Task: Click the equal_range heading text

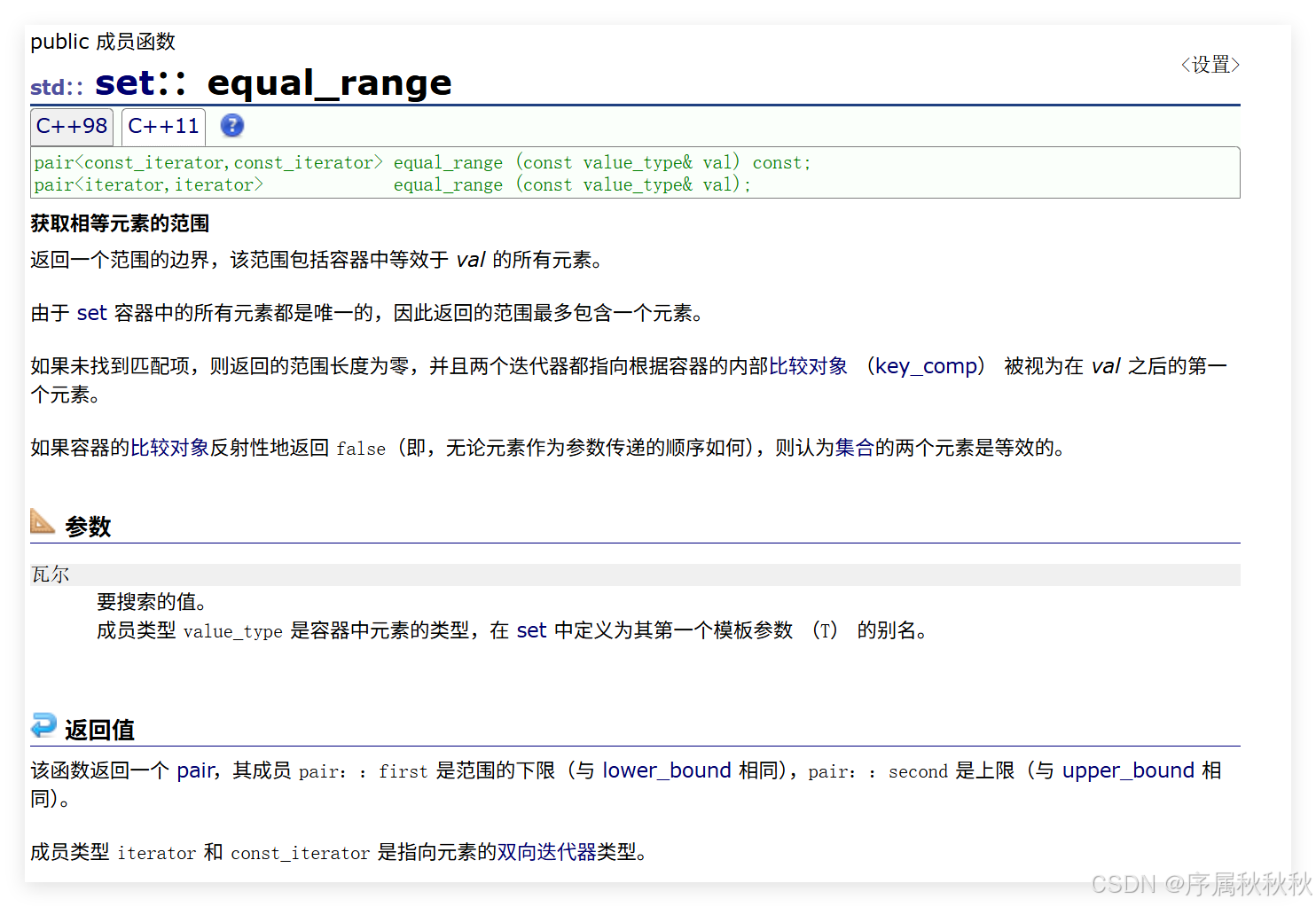Action: click(x=330, y=82)
